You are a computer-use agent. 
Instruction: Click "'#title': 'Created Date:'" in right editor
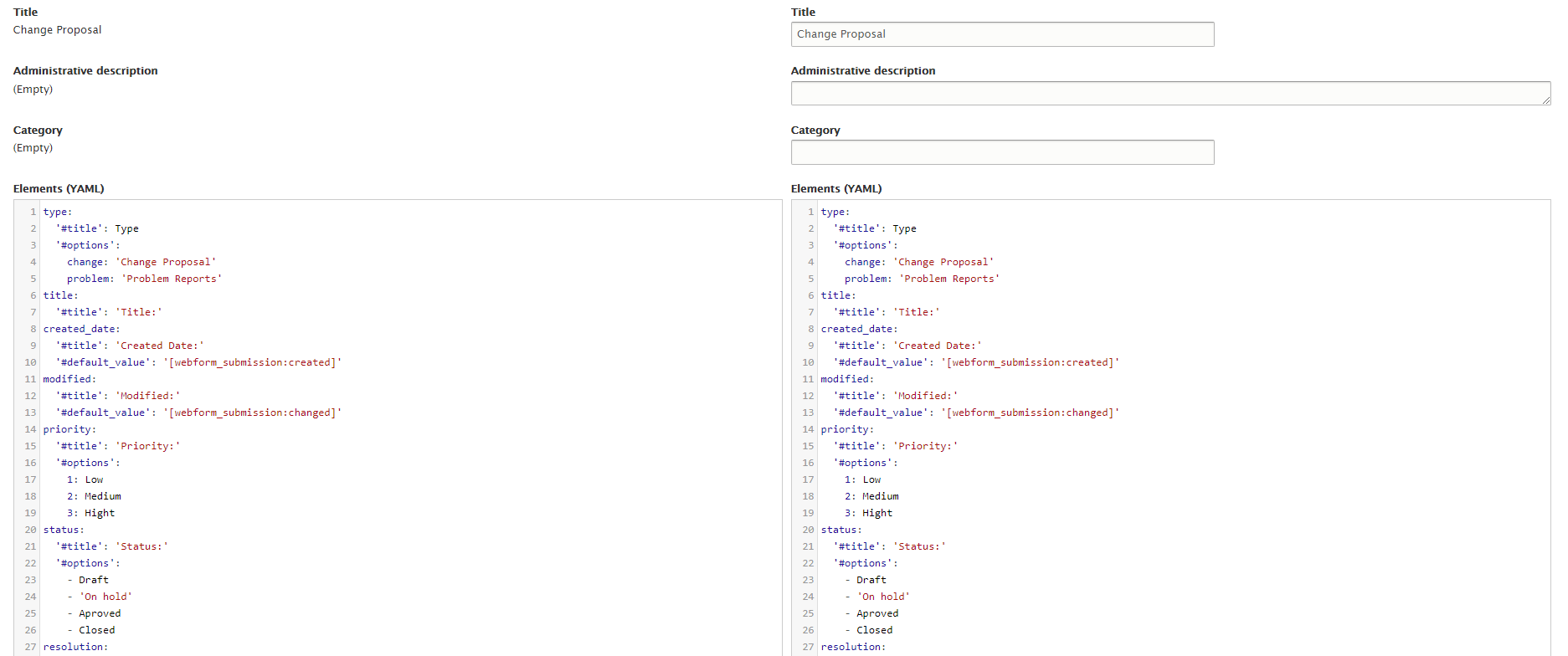[x=907, y=346]
